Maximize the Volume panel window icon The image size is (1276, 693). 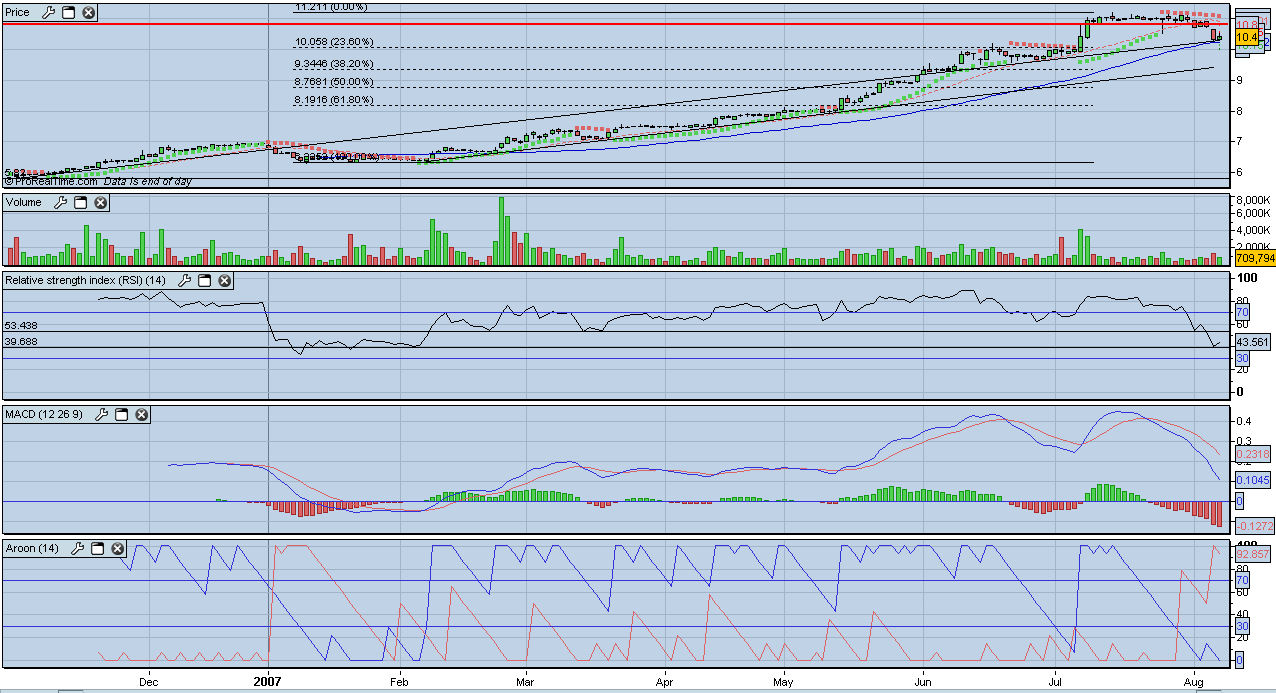[80, 203]
